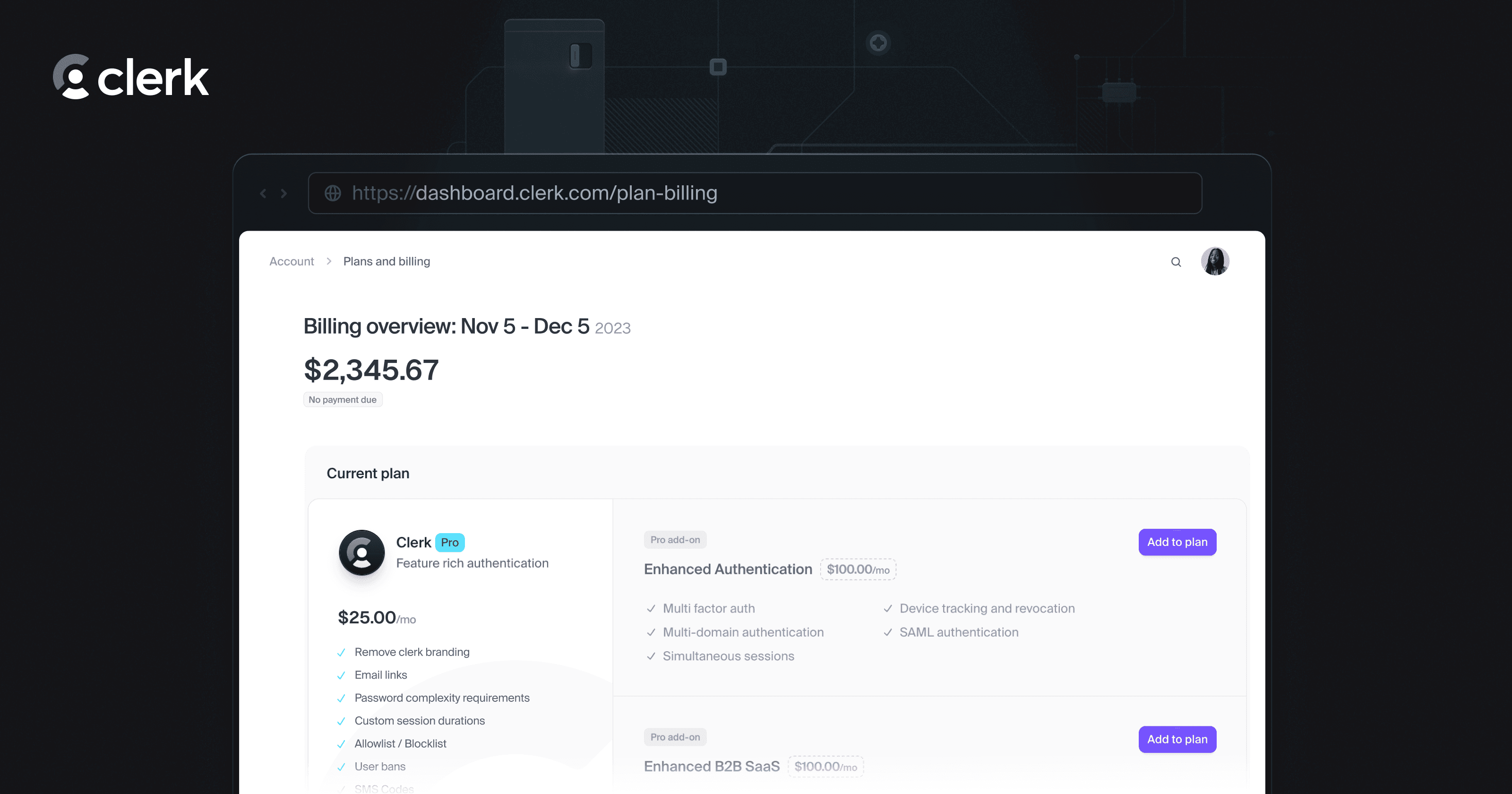1512x794 pixels.
Task: Click the globe icon in address bar
Action: click(x=333, y=193)
